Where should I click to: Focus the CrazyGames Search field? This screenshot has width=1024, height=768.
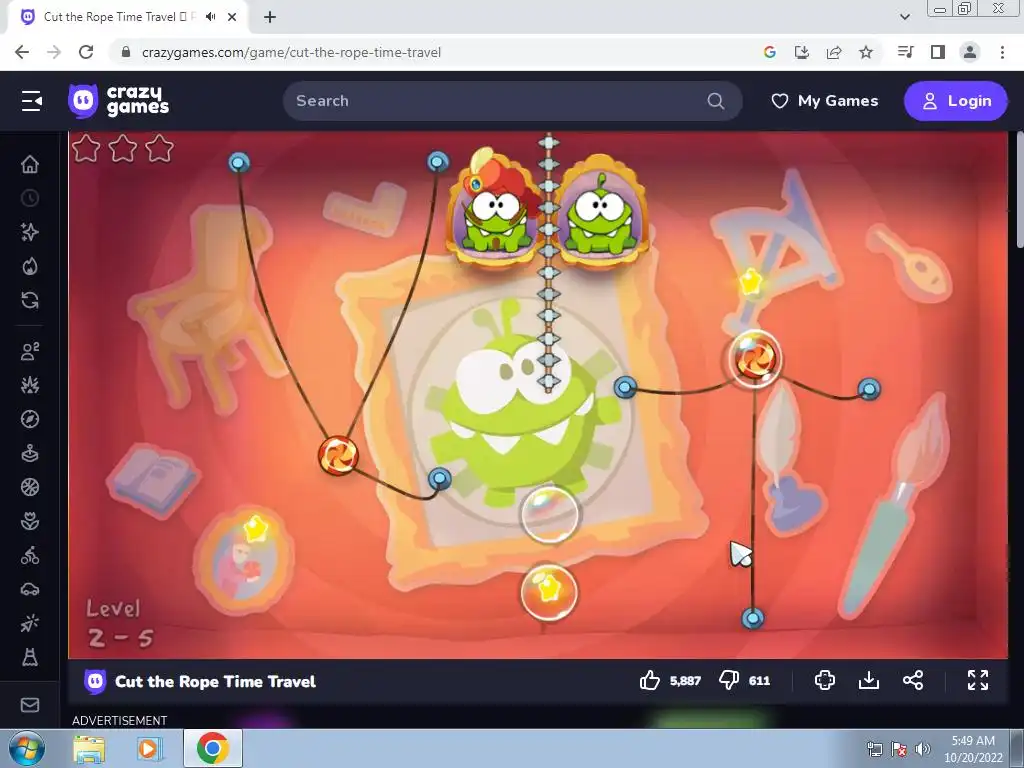512,101
